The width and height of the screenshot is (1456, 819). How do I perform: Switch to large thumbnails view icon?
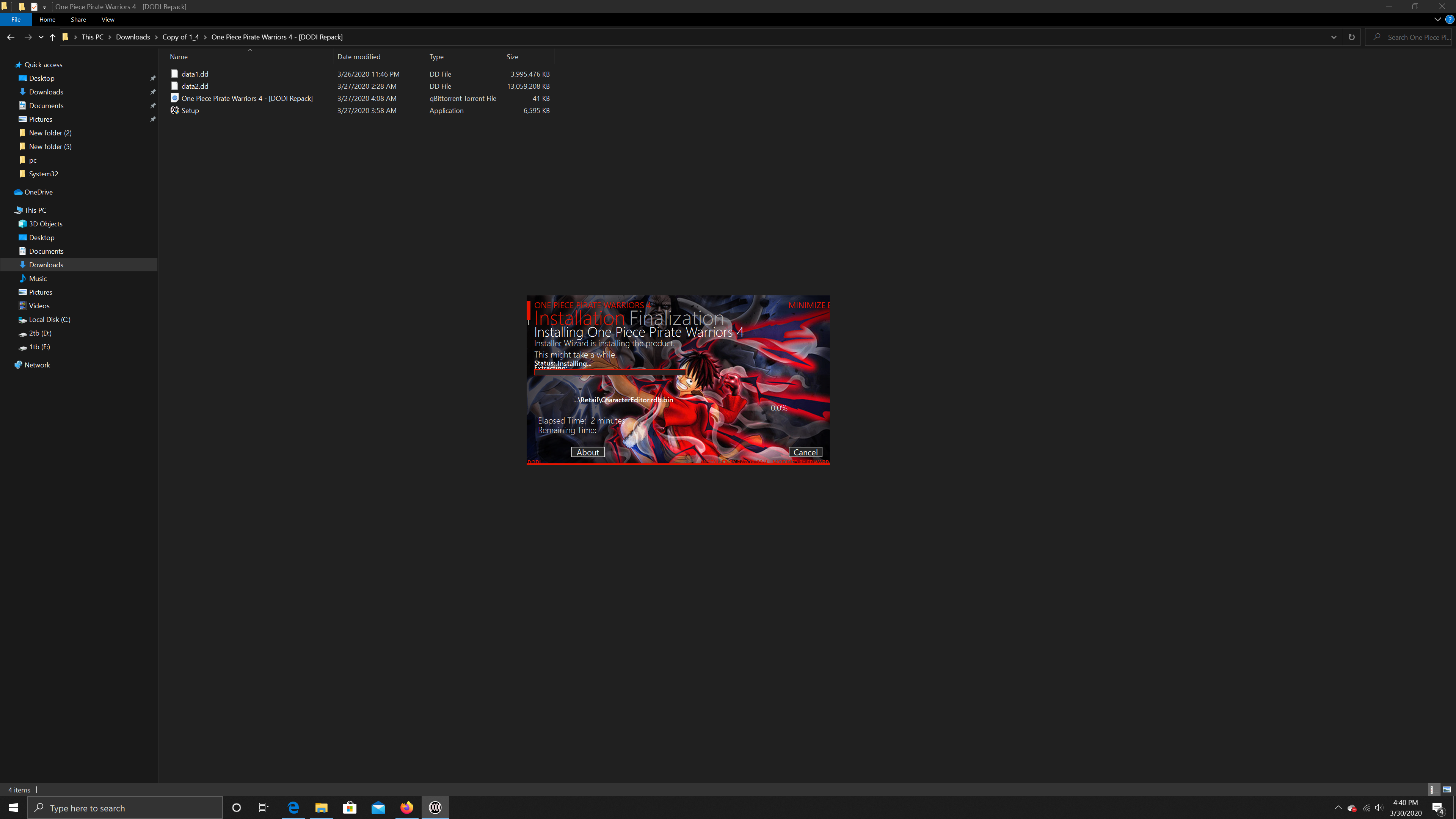(x=1447, y=789)
